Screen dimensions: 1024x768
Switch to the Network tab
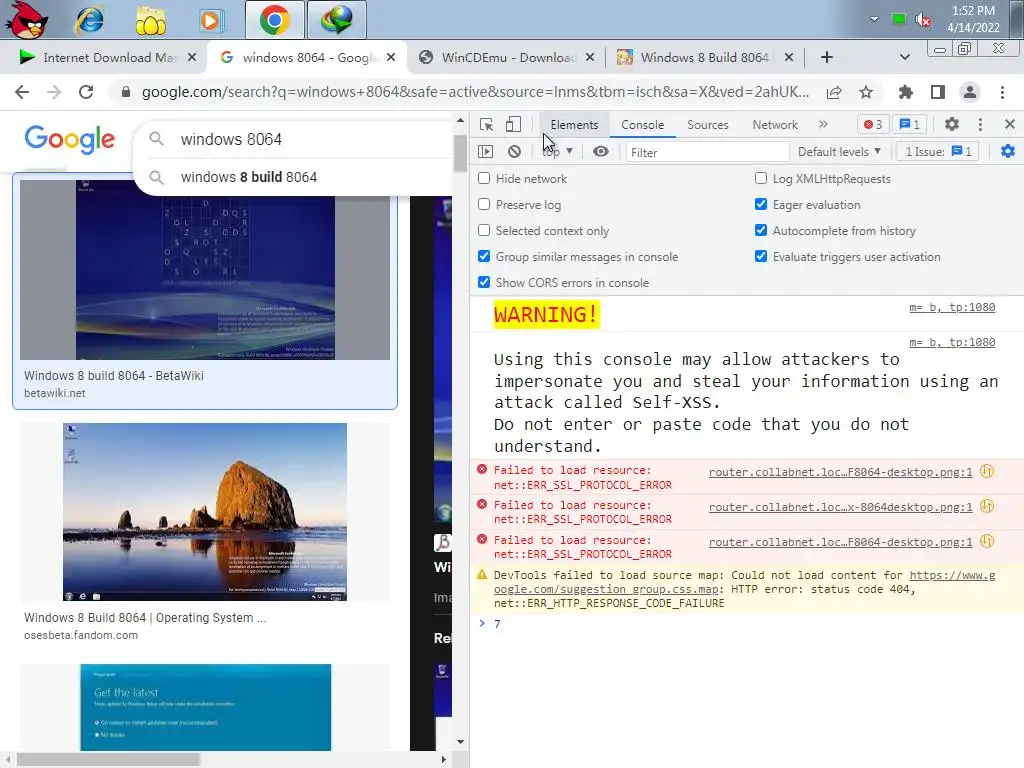pos(775,125)
